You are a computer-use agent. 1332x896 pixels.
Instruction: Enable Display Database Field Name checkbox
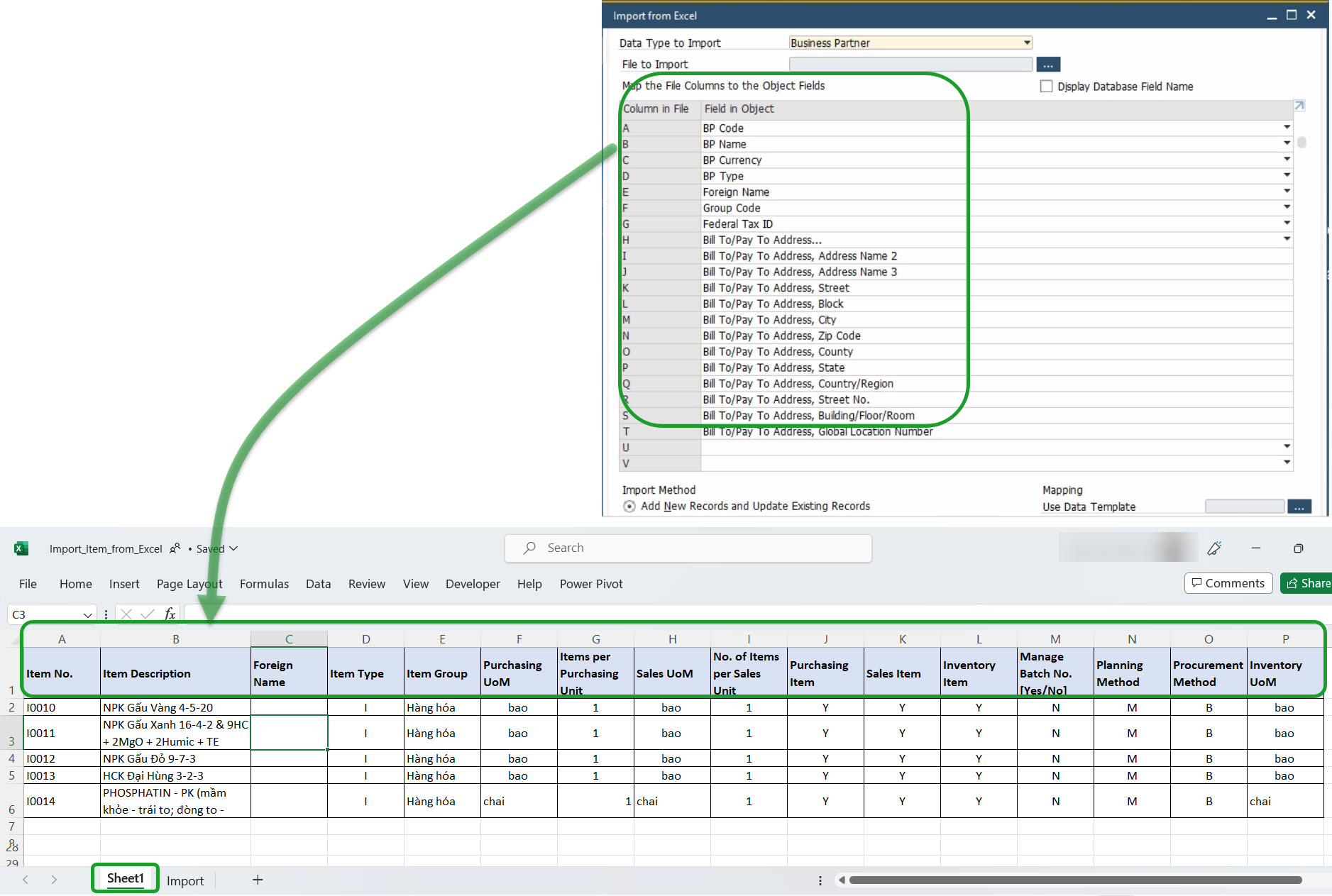point(1046,86)
